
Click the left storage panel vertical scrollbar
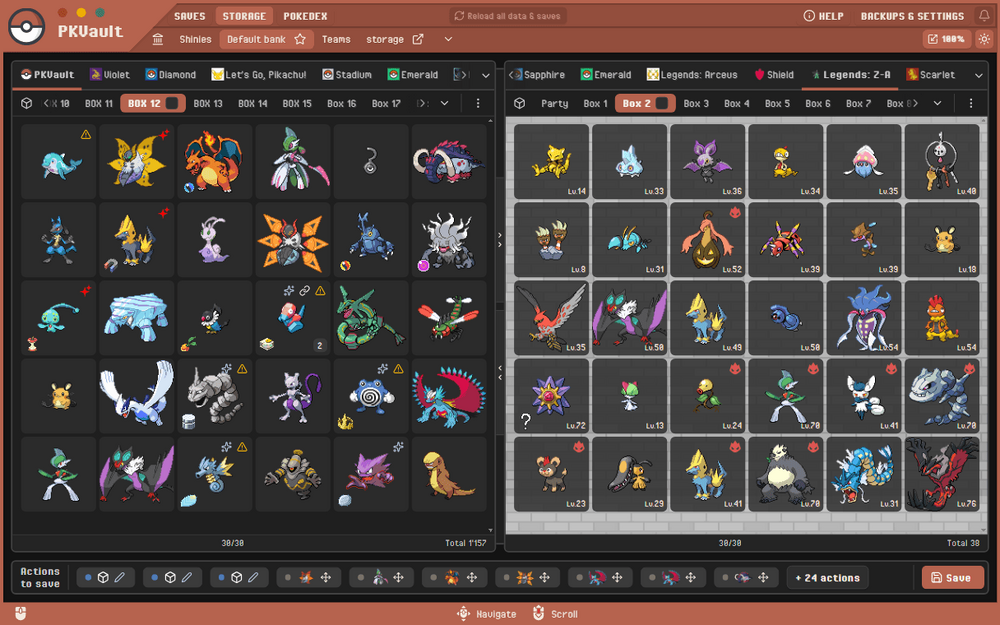point(490,324)
